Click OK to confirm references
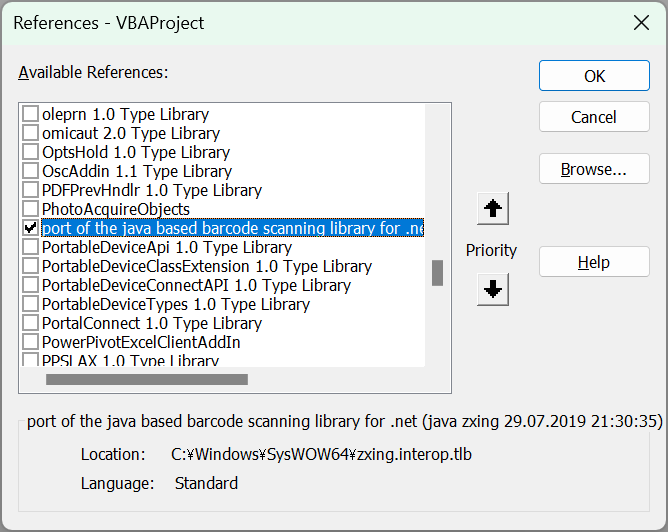The width and height of the screenshot is (668, 532). 594,76
